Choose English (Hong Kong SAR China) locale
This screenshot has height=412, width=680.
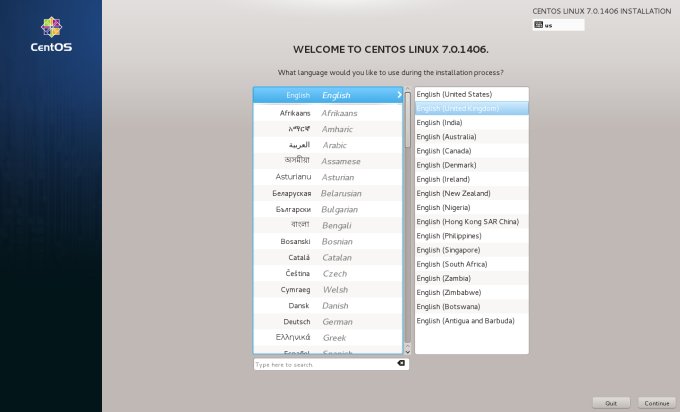click(472, 222)
